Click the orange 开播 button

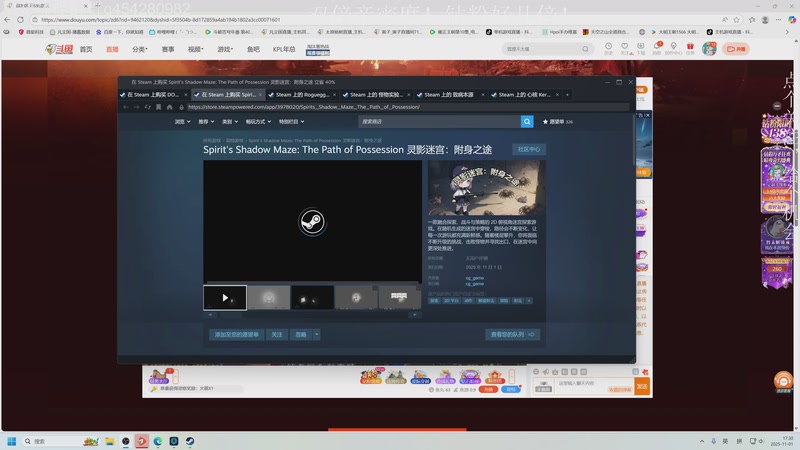(736, 49)
